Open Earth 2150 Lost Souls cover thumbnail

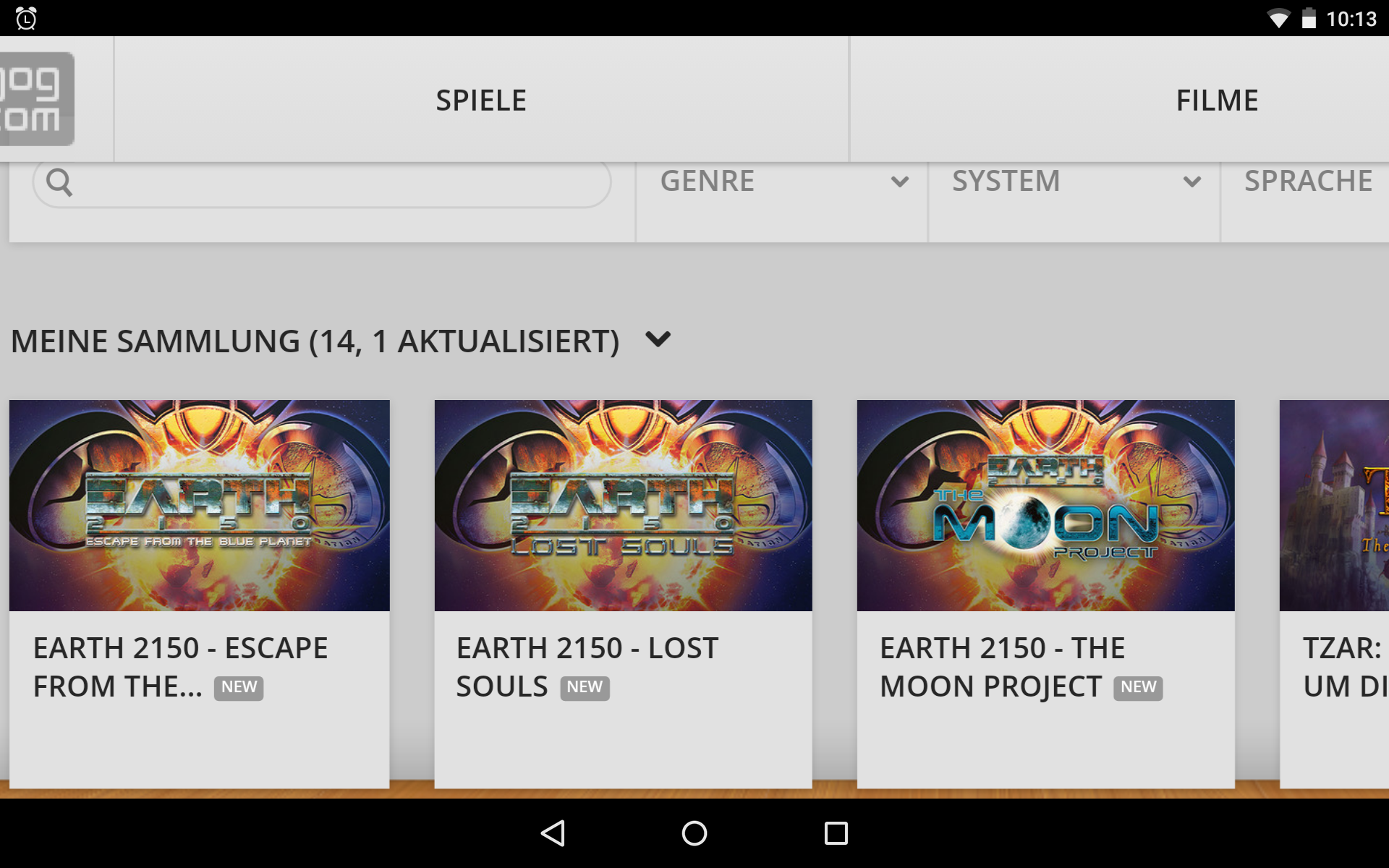(x=624, y=506)
